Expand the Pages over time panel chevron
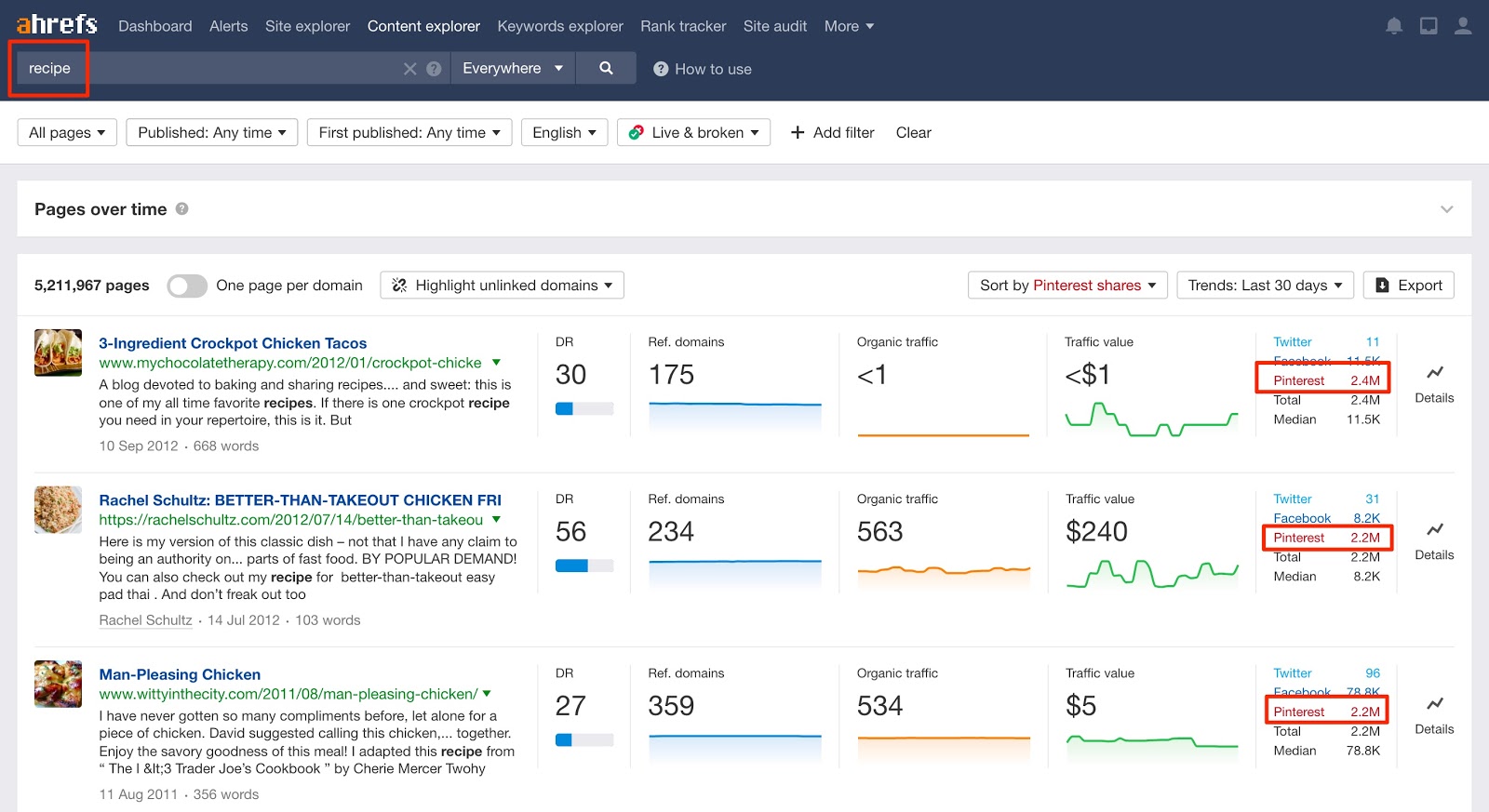Screen dimensions: 1489x812 pos(1446,209)
